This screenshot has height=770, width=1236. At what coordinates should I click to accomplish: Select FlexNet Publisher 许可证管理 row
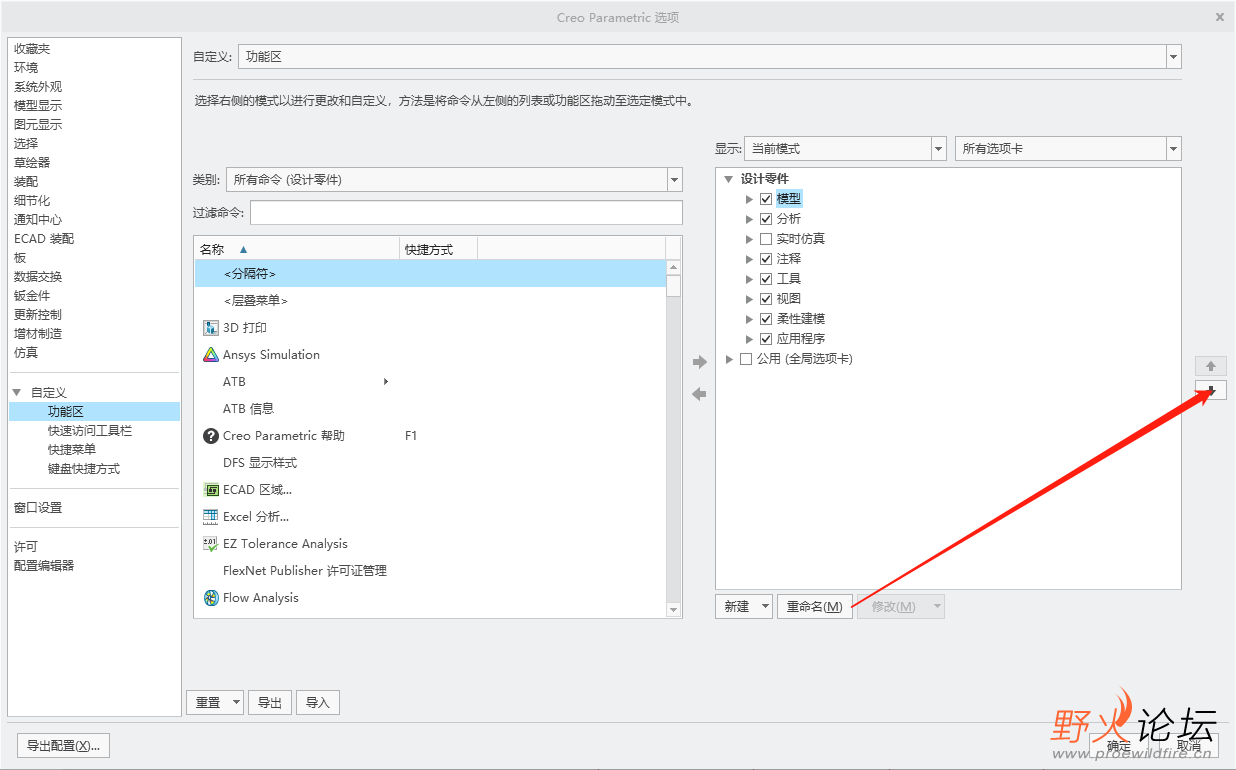430,570
